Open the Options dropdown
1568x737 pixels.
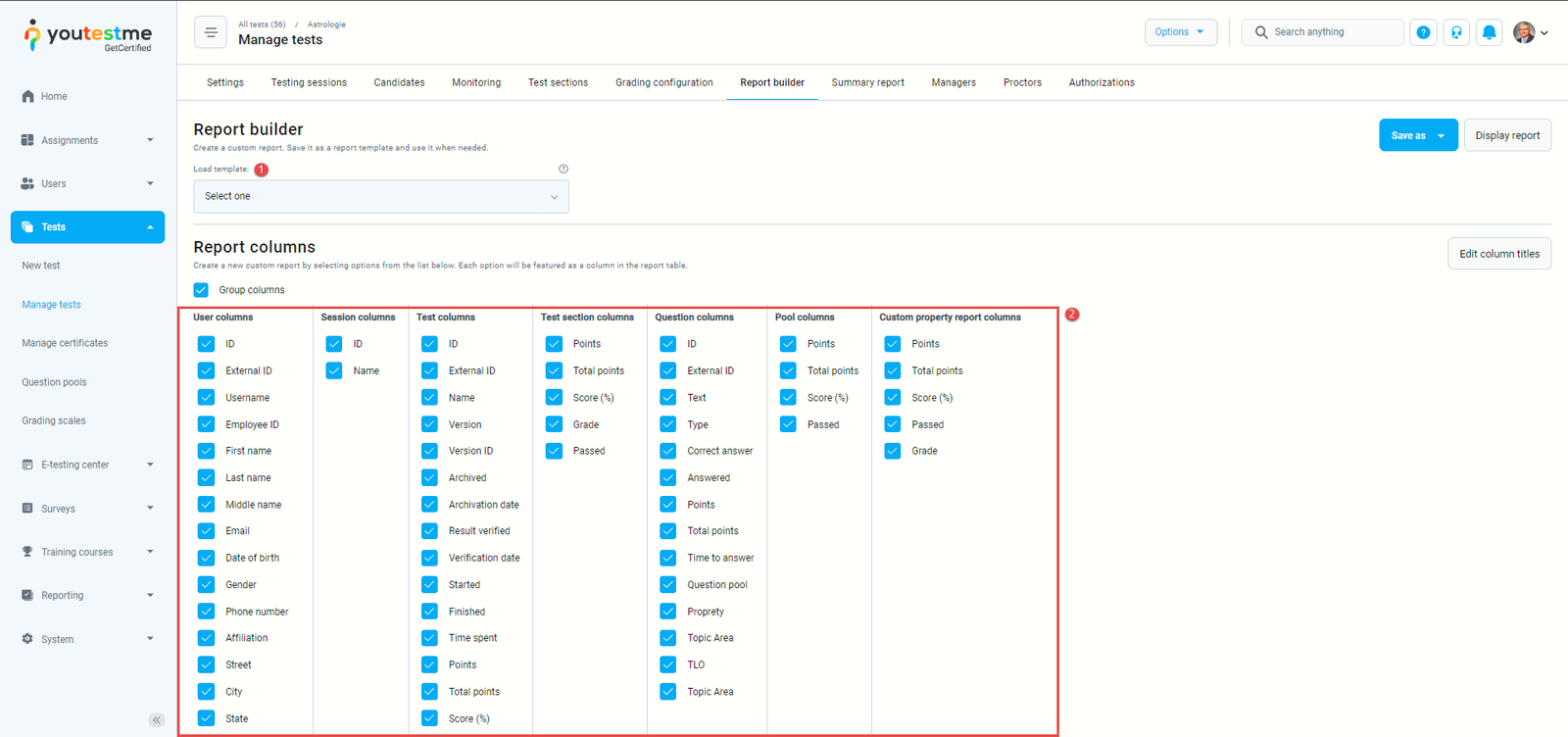tap(1180, 32)
